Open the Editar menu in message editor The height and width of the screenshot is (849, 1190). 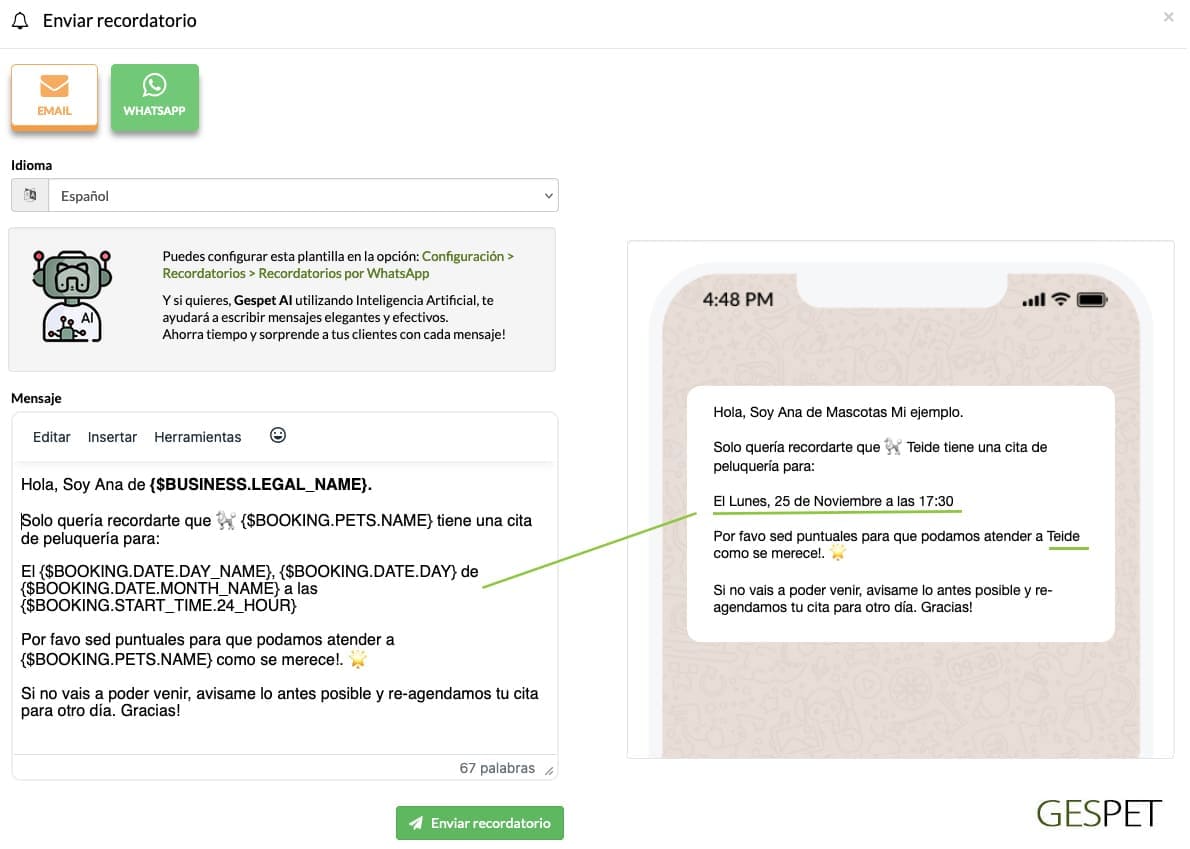52,437
